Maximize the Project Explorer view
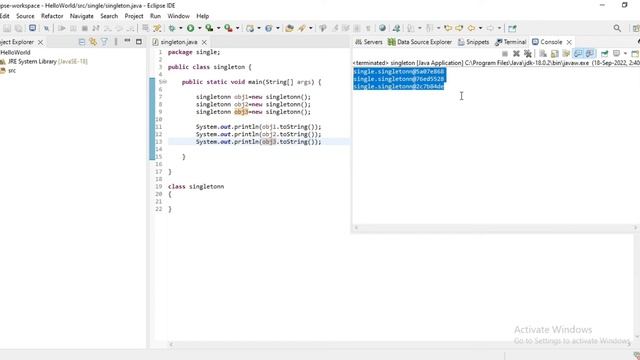 tap(139, 42)
